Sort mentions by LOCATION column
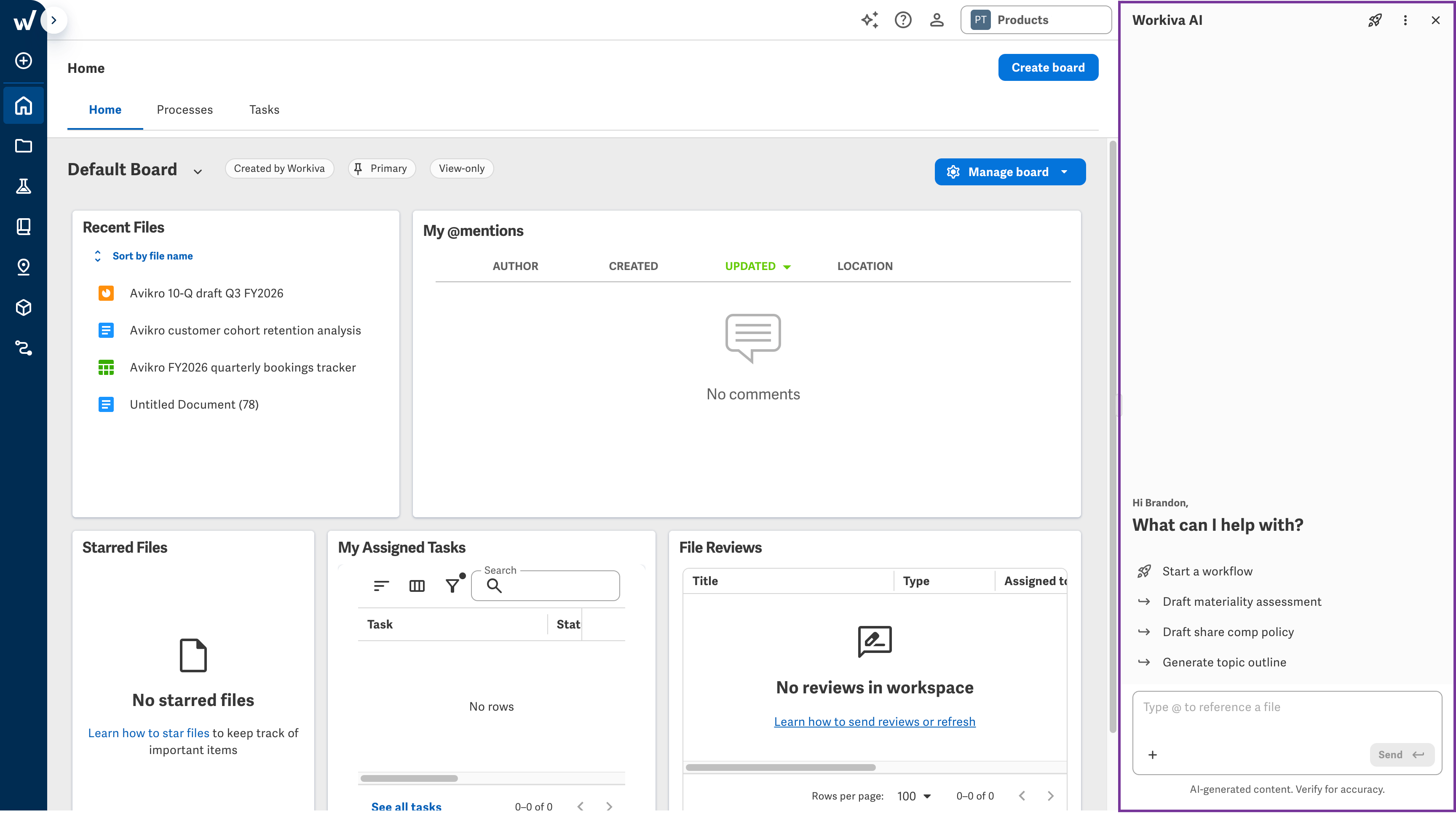1456x813 pixels. [865, 266]
